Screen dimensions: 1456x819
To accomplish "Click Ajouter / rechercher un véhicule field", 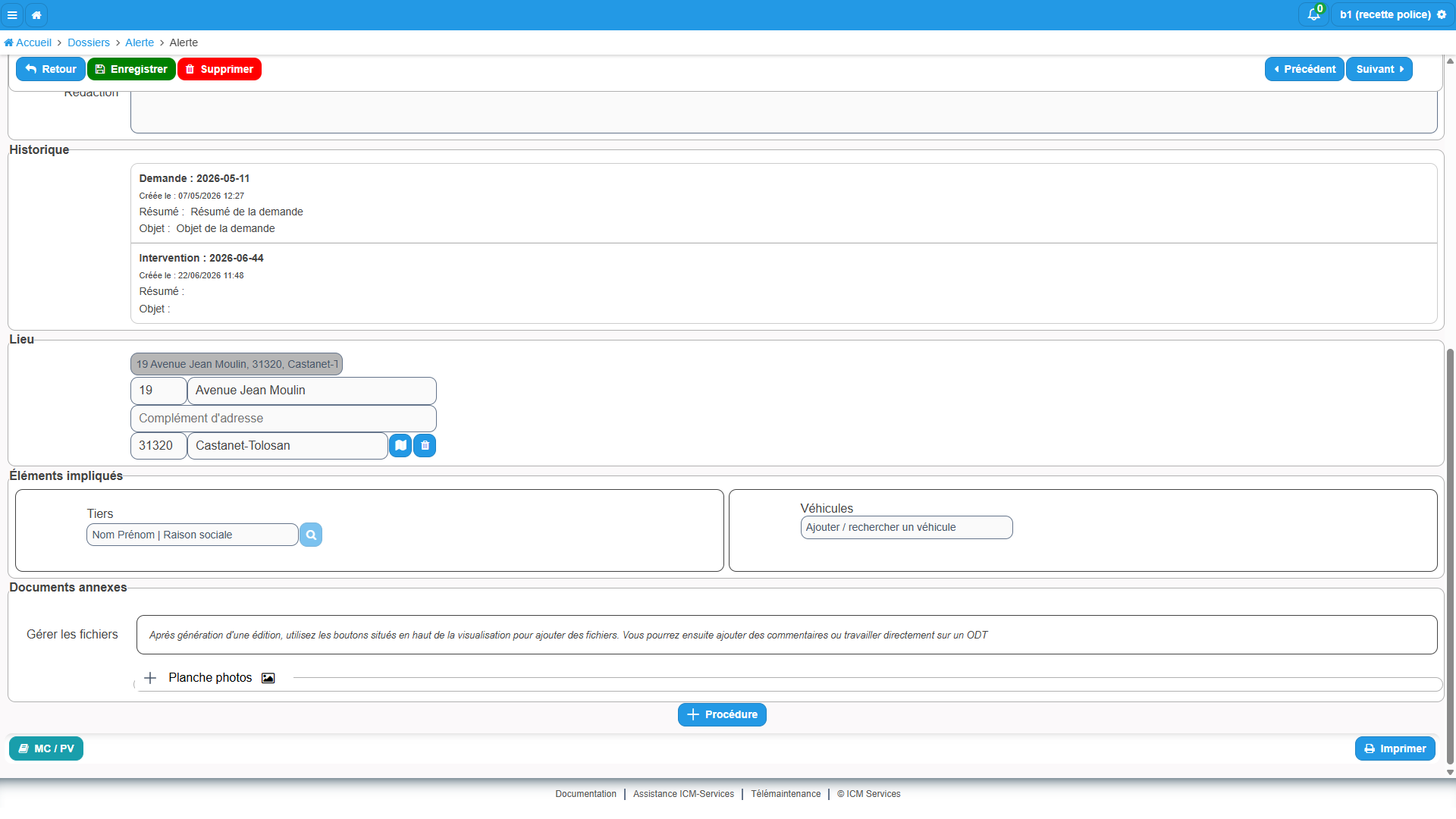I will point(906,528).
